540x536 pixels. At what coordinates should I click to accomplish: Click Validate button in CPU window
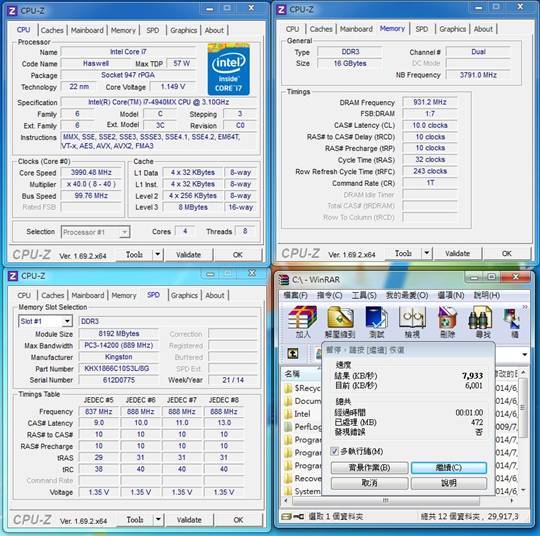(x=188, y=255)
